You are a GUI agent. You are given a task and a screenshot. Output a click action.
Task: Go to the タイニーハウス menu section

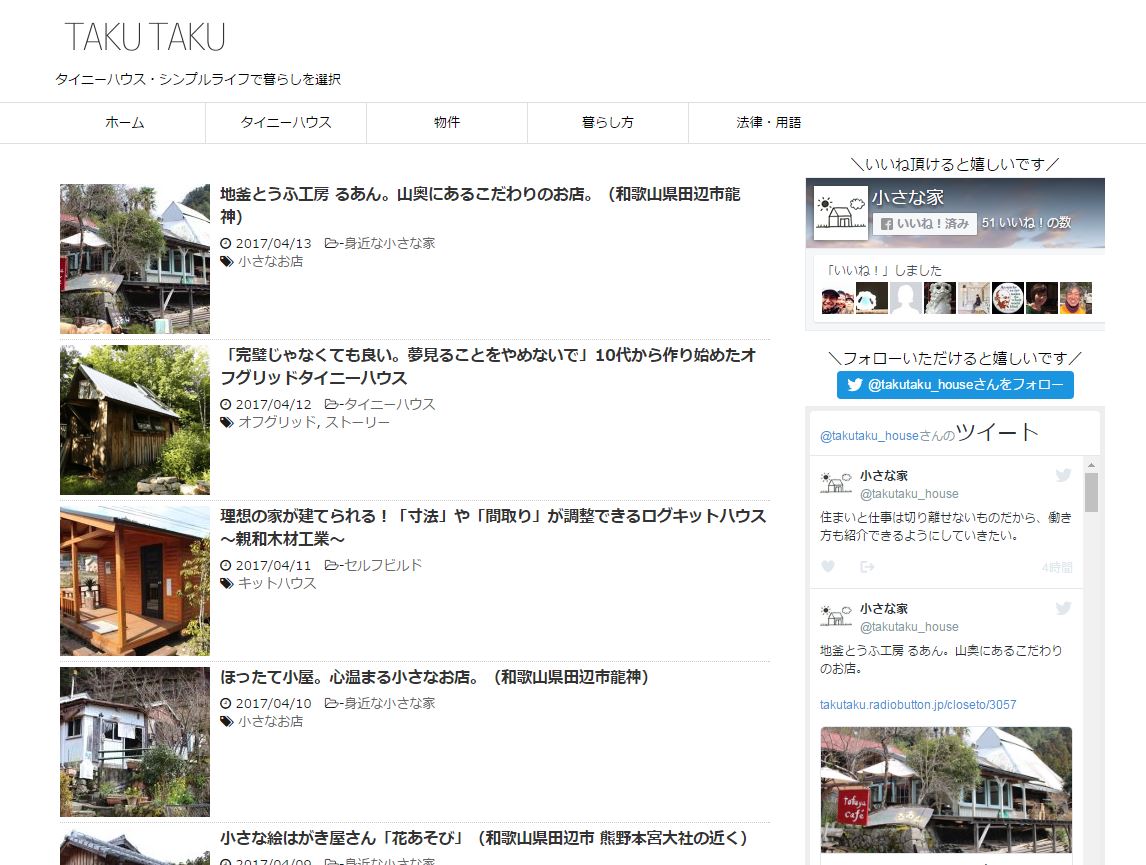coord(286,123)
